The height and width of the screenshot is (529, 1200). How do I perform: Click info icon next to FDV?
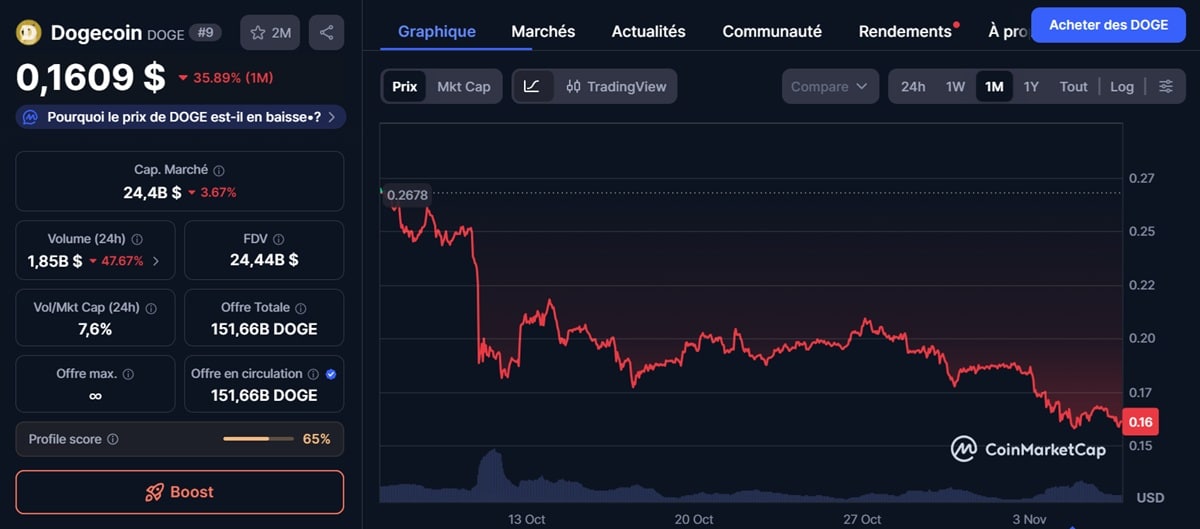pos(279,239)
